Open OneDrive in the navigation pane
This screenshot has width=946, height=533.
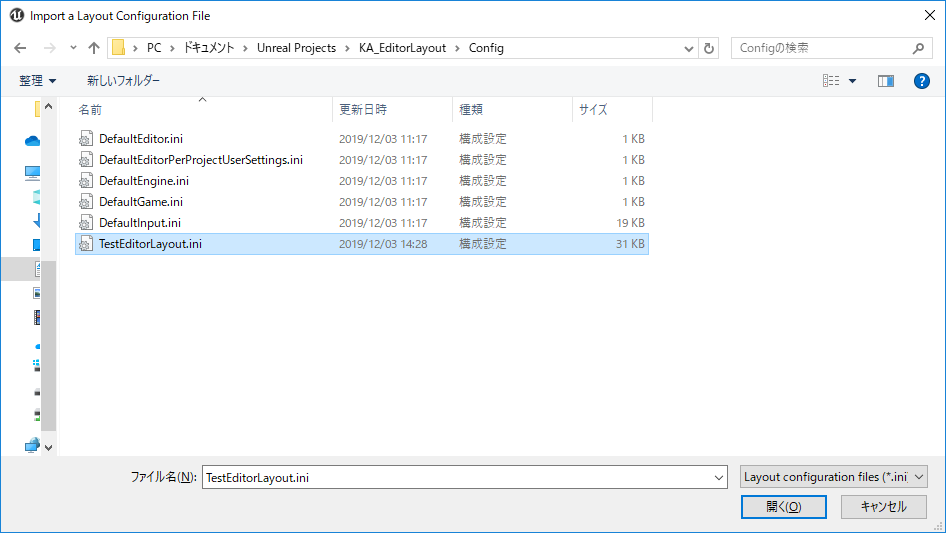click(33, 141)
